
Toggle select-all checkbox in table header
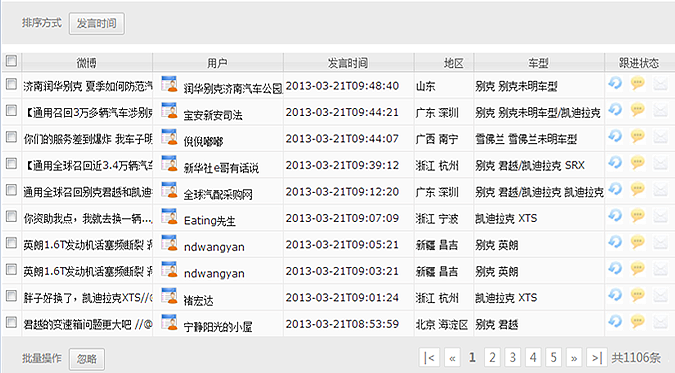click(x=11, y=61)
